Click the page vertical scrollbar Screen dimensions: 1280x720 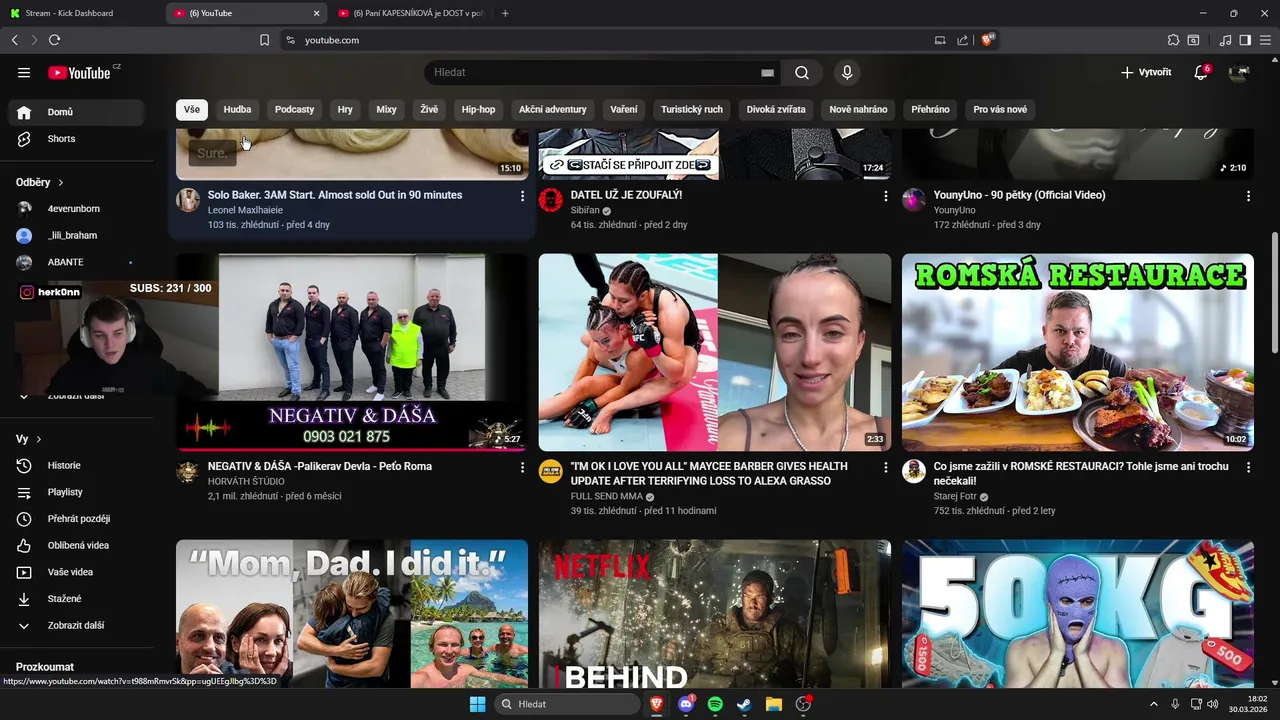(1274, 294)
